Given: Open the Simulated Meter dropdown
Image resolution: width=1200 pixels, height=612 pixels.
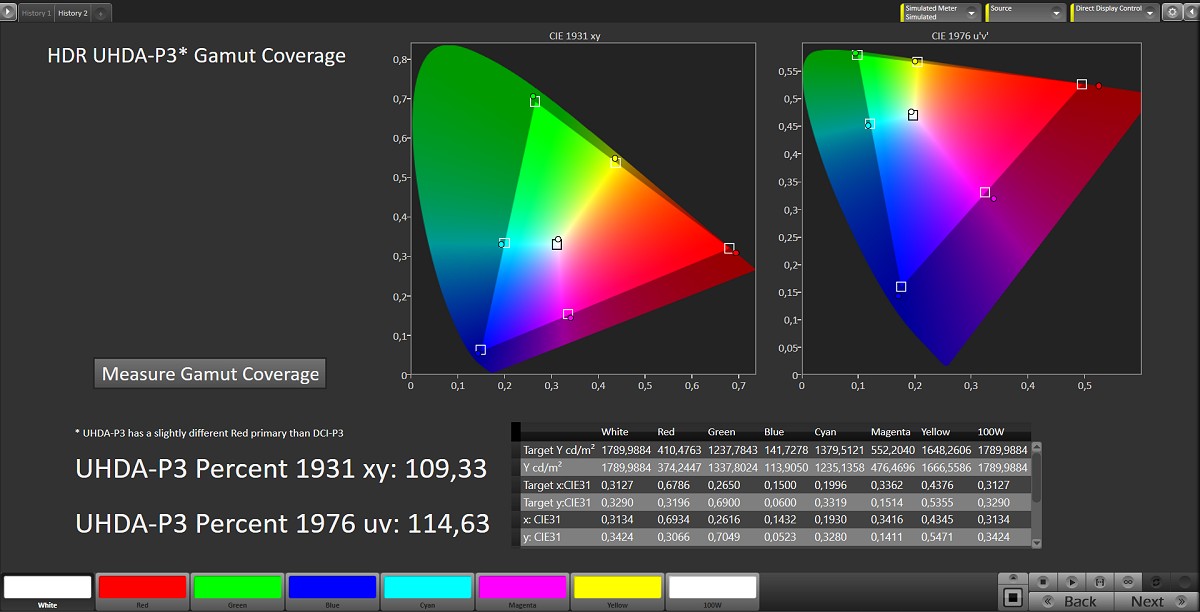Looking at the screenshot, I should pos(939,13).
